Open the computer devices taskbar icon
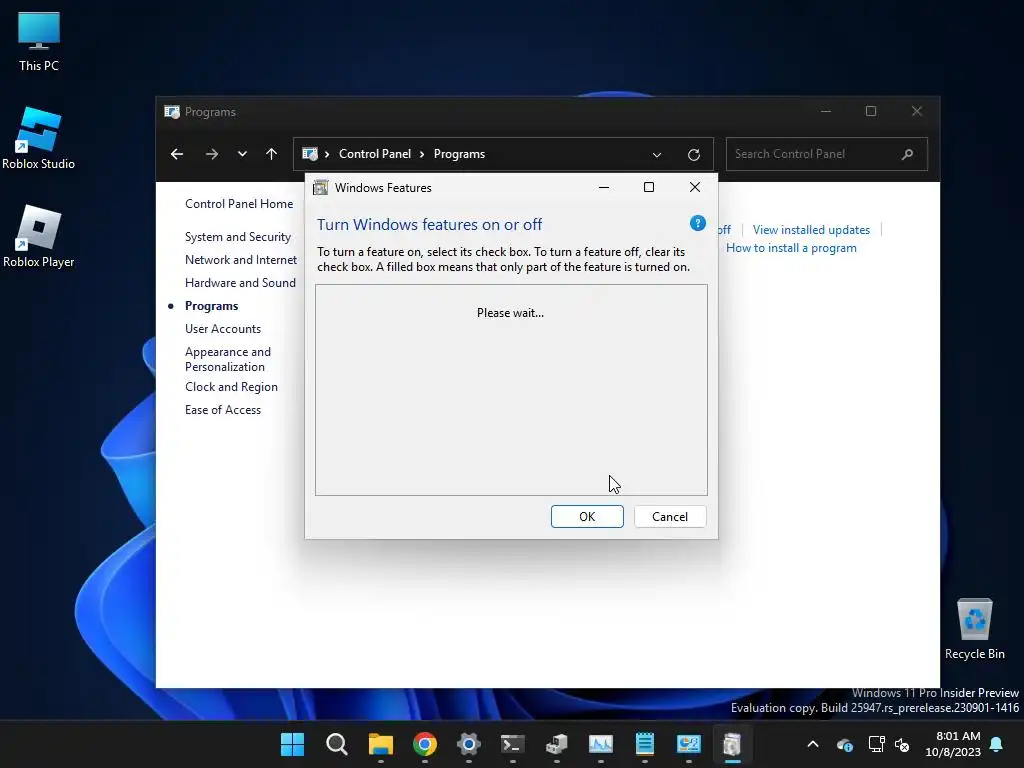This screenshot has height=768, width=1024. pos(556,744)
